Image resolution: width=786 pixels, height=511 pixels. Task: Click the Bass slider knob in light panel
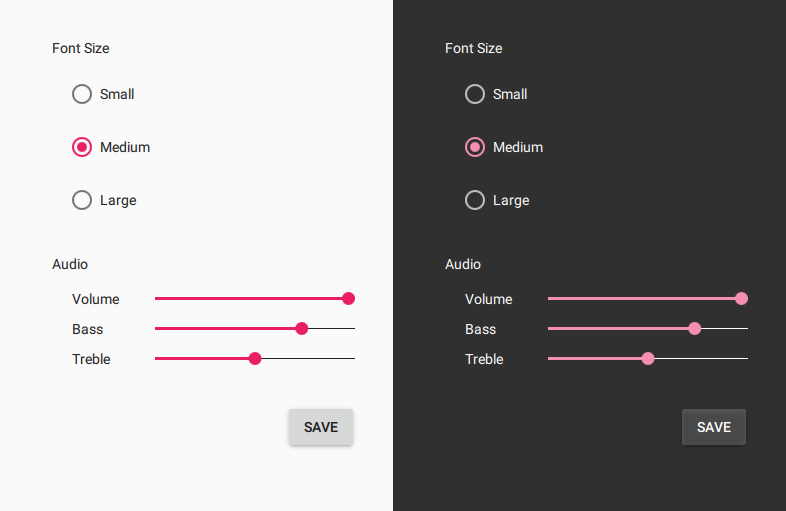click(302, 328)
